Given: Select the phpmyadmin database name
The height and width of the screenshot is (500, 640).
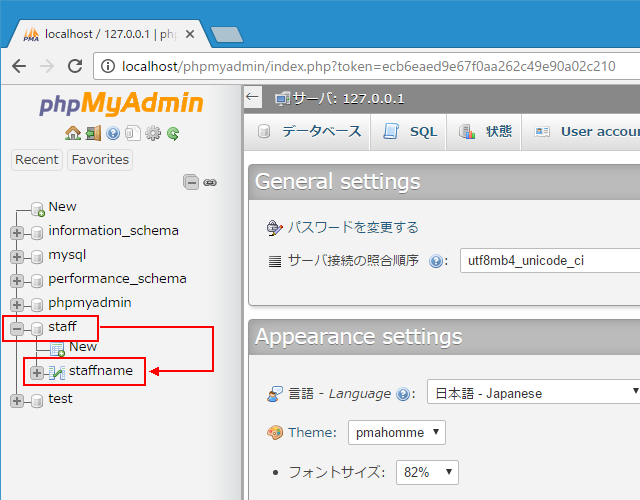Looking at the screenshot, I should coord(90,303).
